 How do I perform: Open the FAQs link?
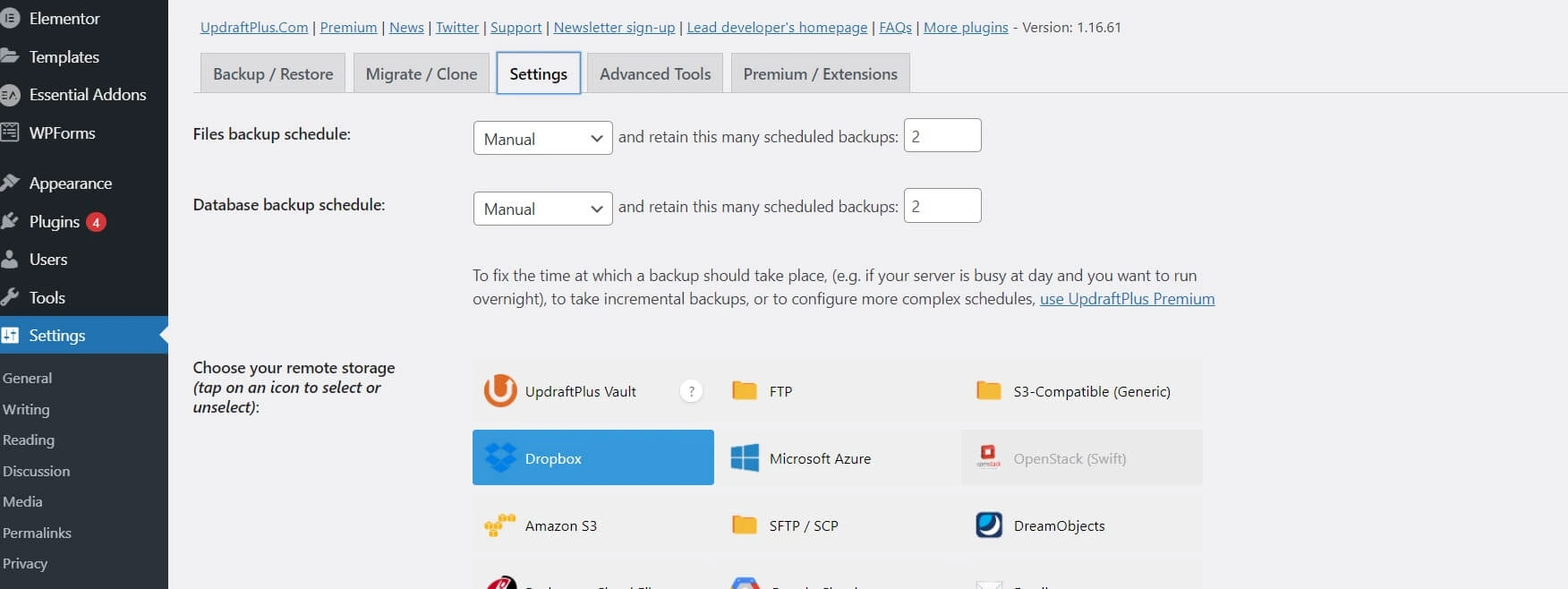[896, 27]
